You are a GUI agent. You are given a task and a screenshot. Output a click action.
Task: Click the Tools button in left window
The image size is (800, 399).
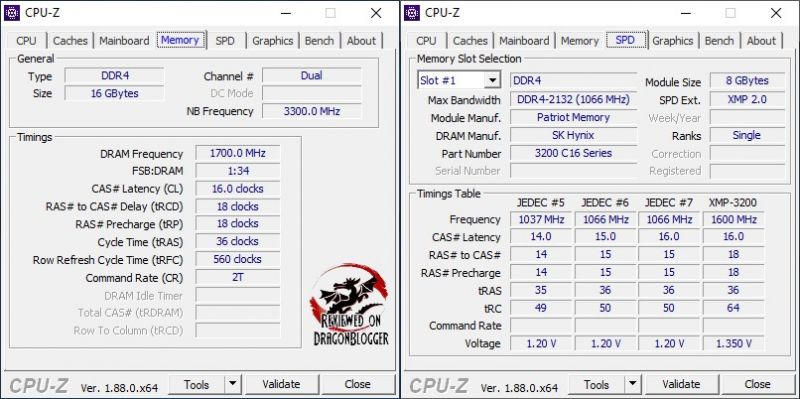click(196, 384)
